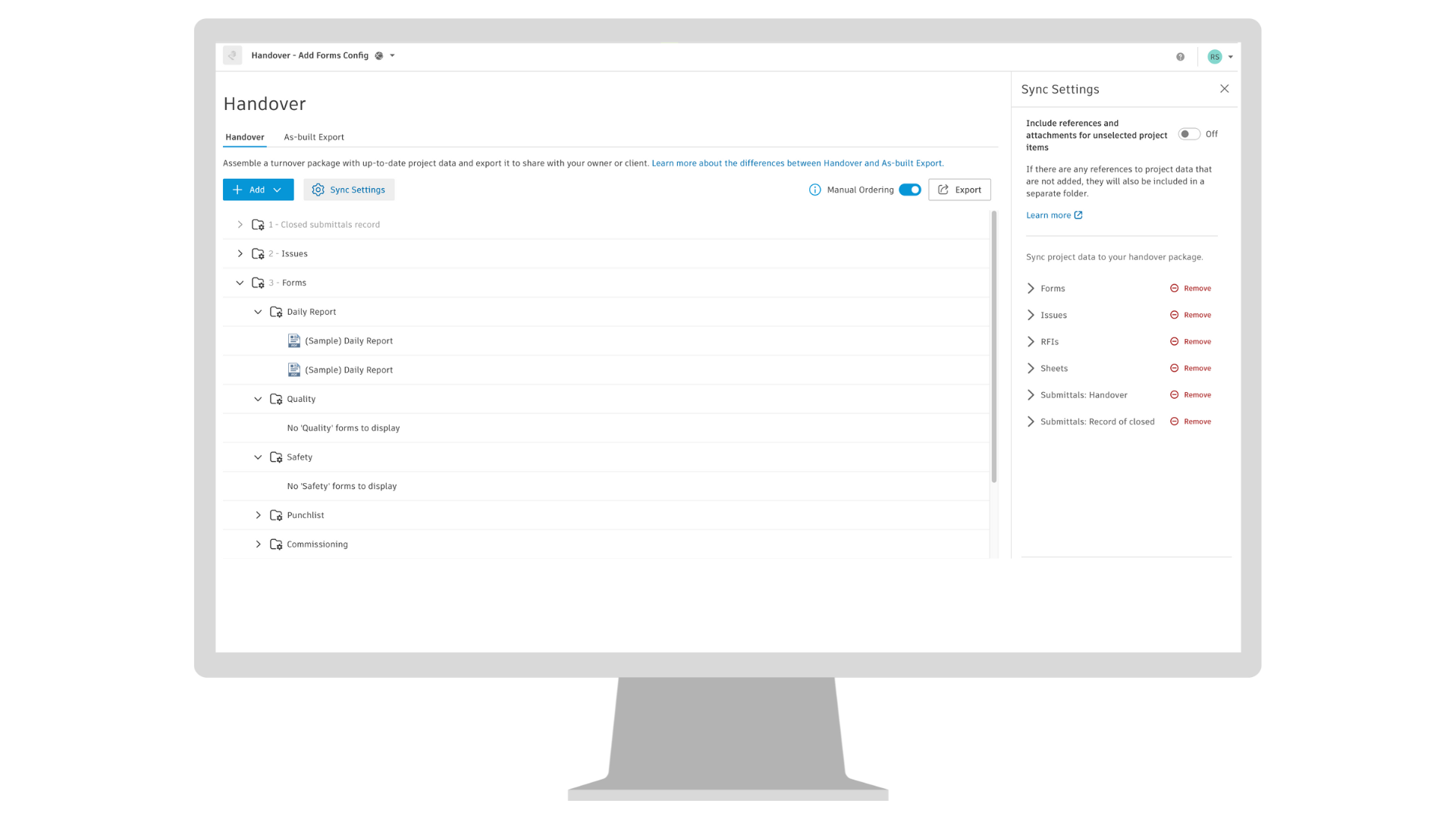Click first Sample Daily Report document icon
Screen dimensions: 1456x819
click(294, 341)
